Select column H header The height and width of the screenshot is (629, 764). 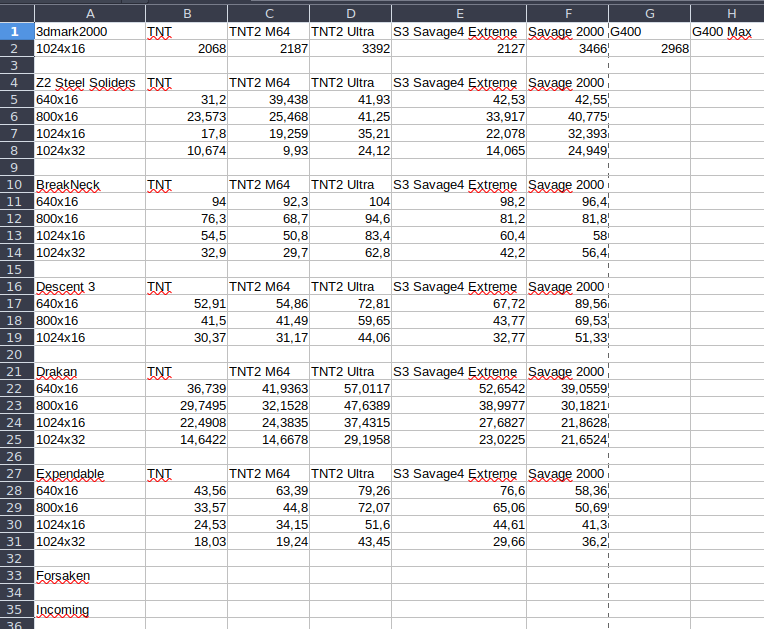[x=727, y=14]
